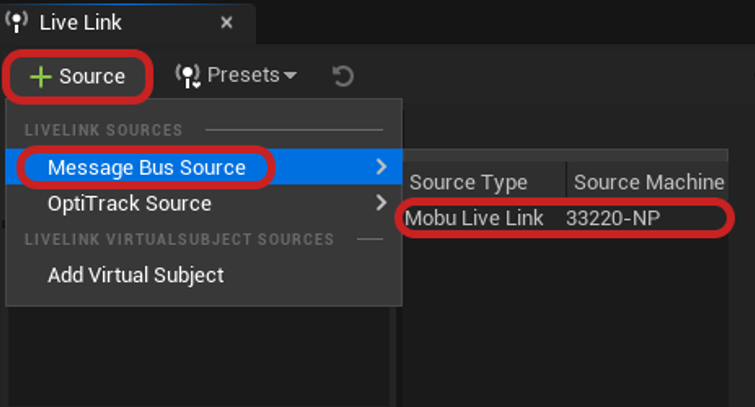755x407 pixels.
Task: Select OptiTrack Source menu item
Action: (x=129, y=203)
